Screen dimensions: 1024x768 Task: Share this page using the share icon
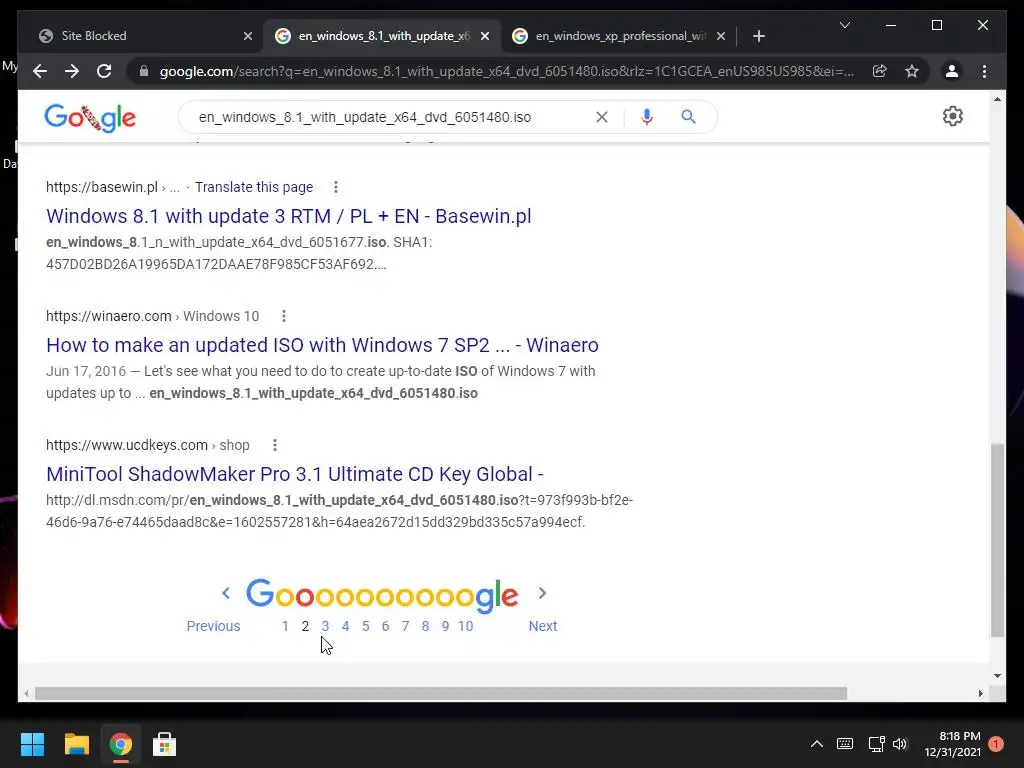point(880,71)
